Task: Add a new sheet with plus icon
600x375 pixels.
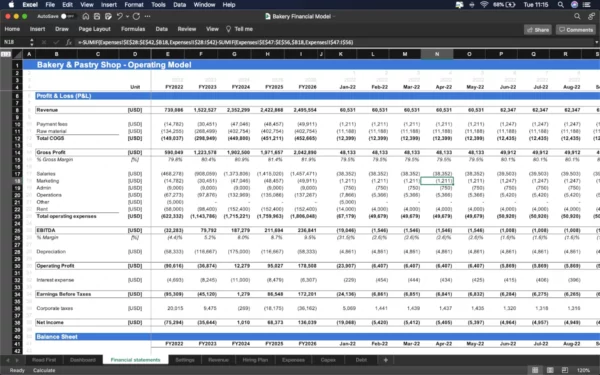Action: pyautogui.click(x=386, y=360)
